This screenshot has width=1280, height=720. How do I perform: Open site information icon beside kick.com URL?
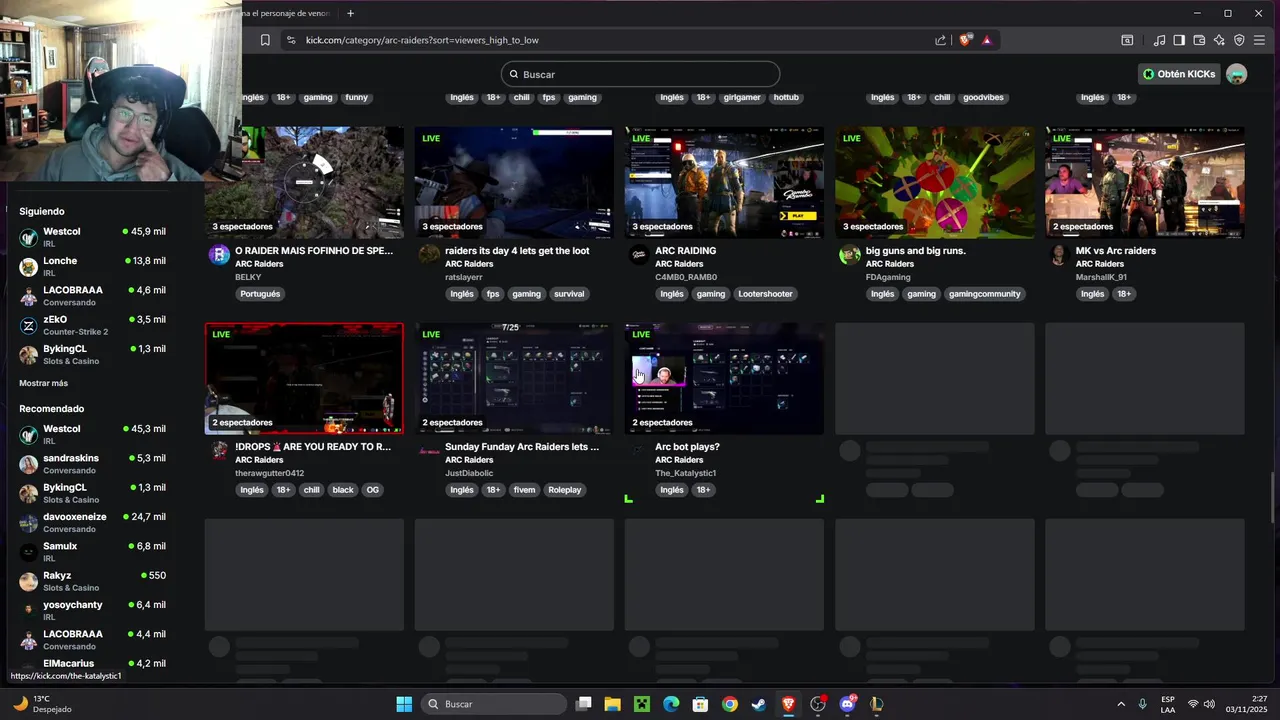pyautogui.click(x=291, y=40)
